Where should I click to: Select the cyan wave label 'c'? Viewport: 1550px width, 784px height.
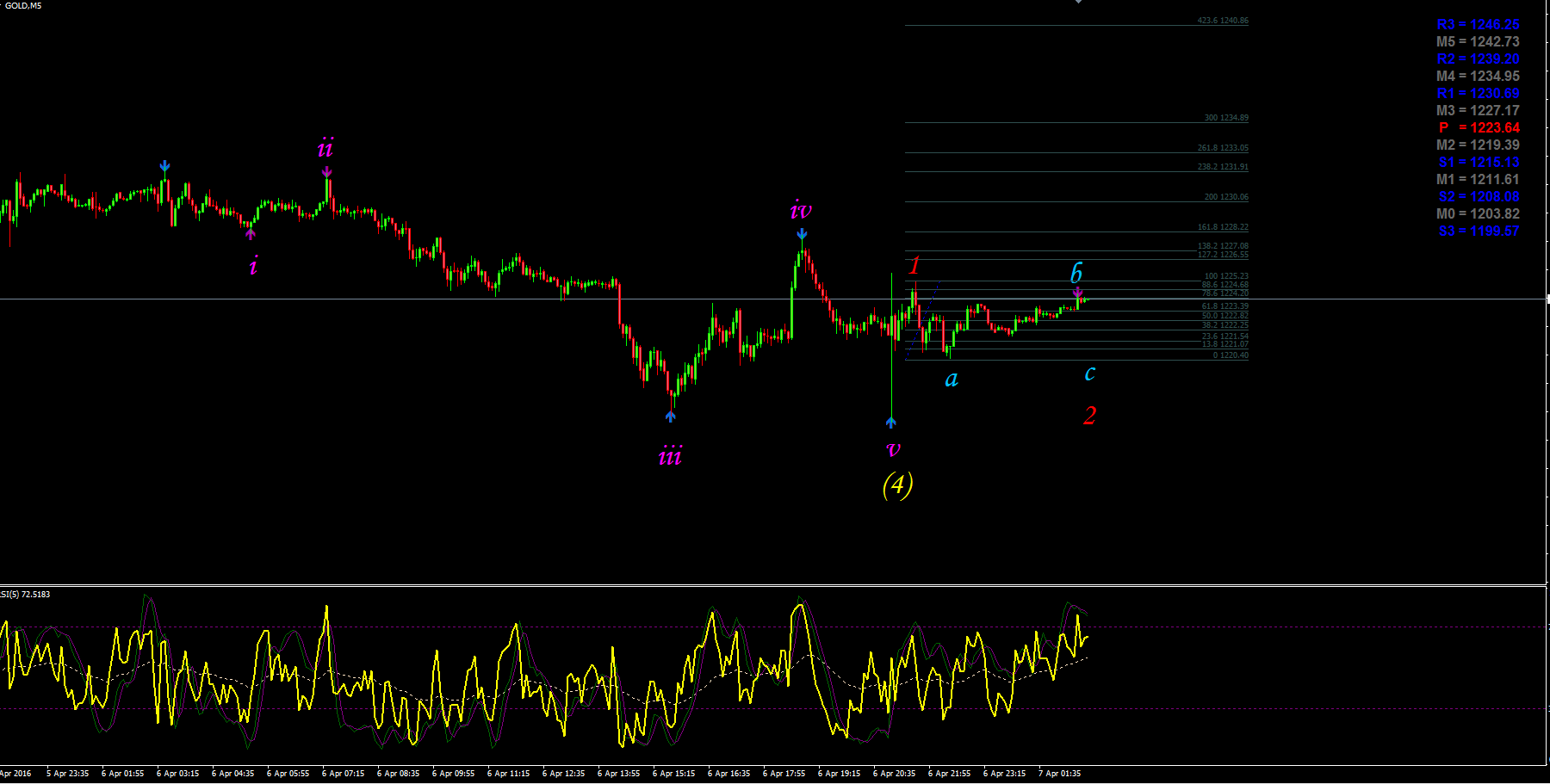tap(1090, 373)
